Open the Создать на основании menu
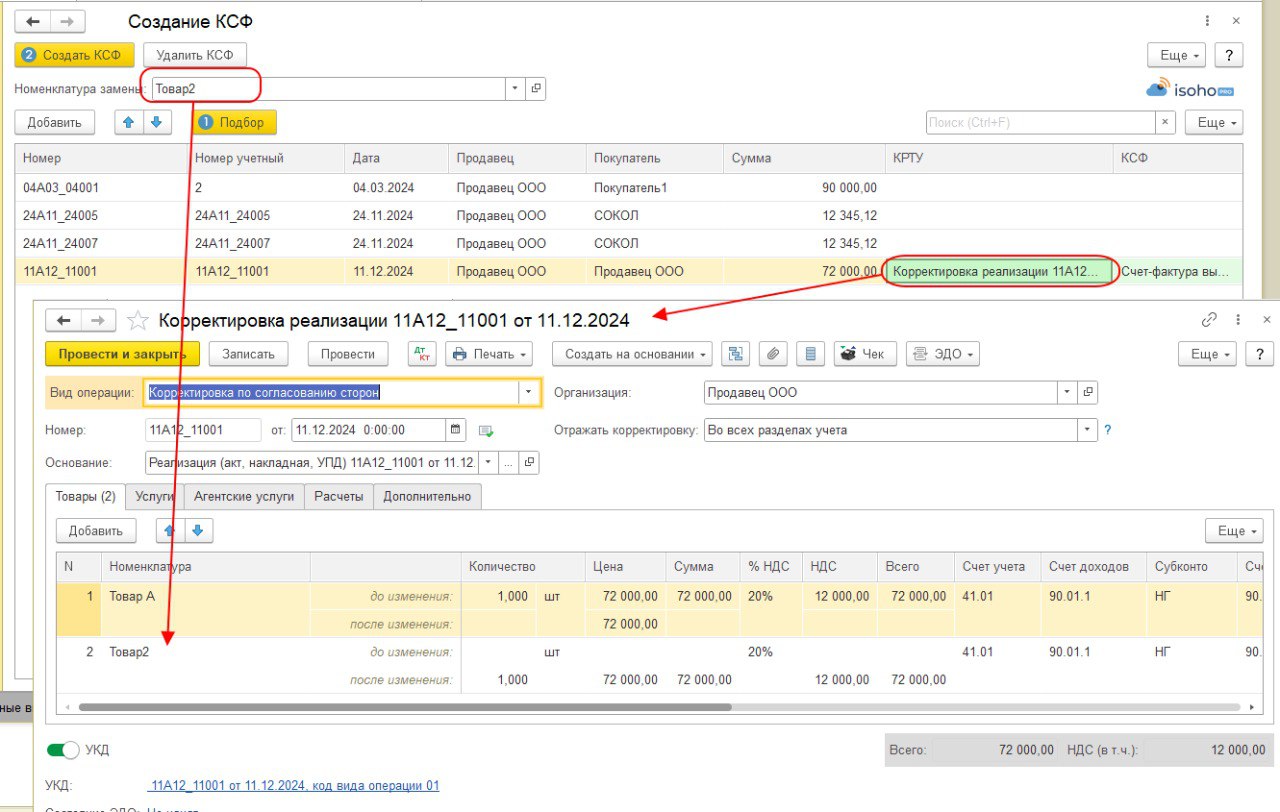1280x812 pixels. tap(631, 354)
